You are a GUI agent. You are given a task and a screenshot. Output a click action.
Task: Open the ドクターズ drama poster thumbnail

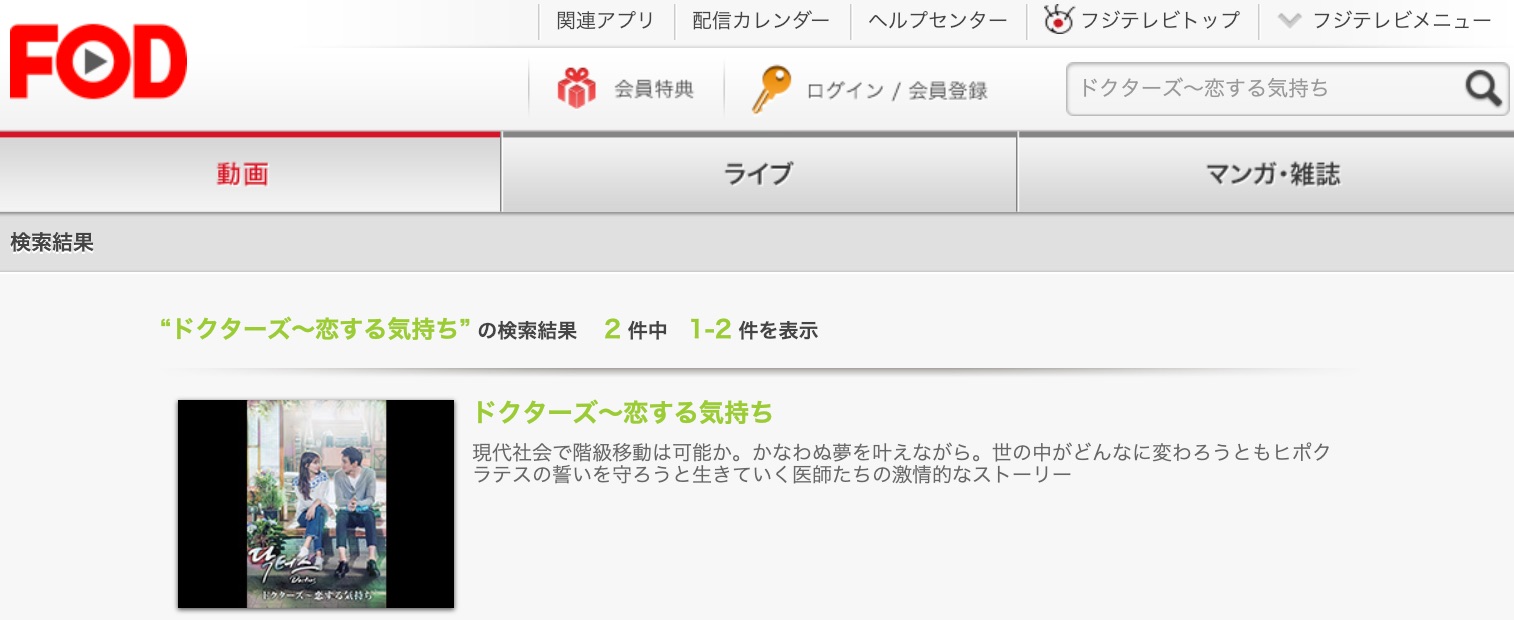316,504
